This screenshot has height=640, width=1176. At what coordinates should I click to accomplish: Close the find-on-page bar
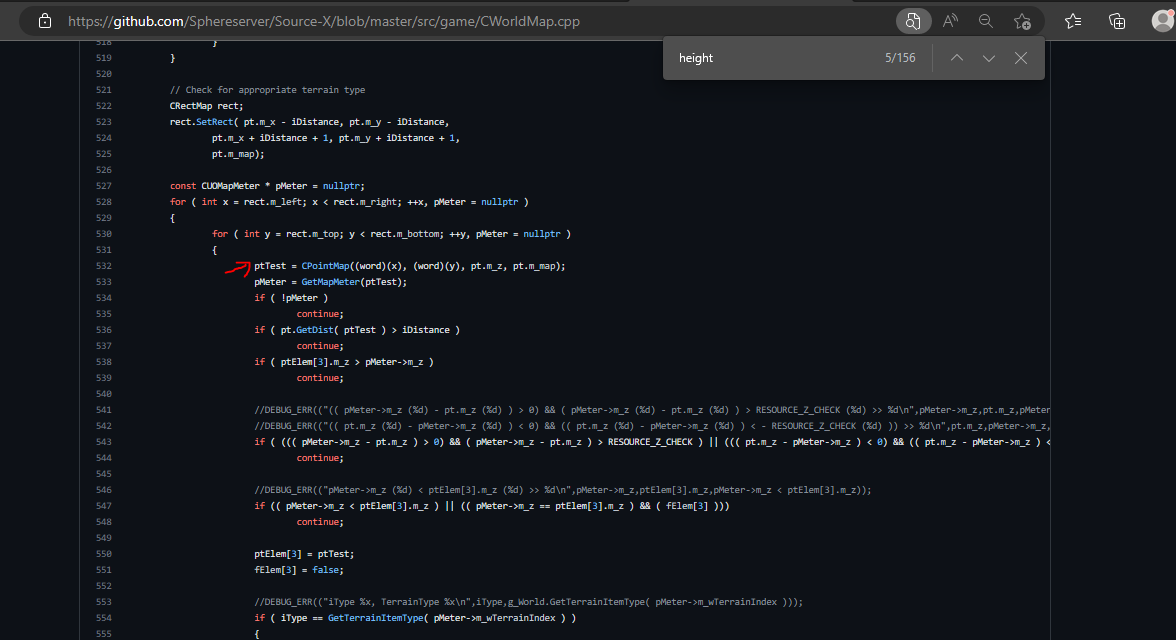1020,57
